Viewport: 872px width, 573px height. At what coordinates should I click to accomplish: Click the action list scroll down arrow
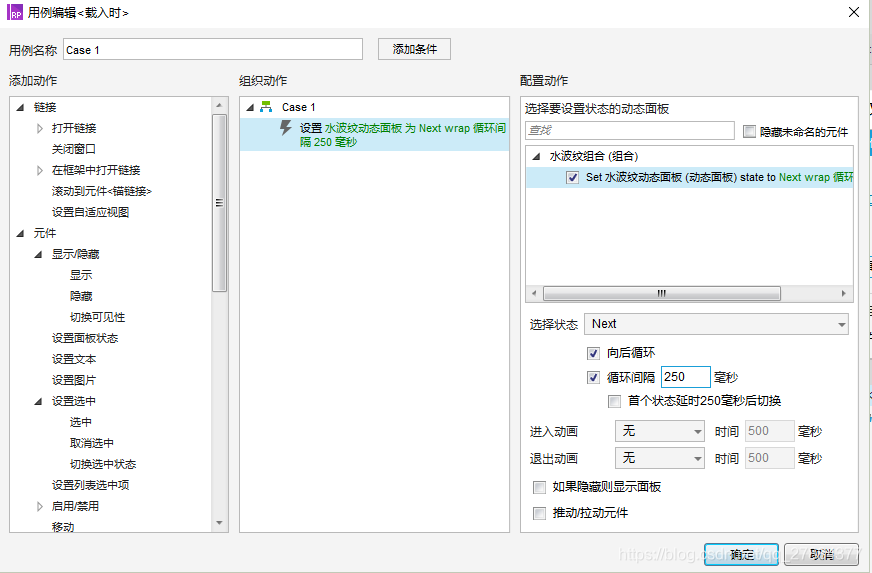219,523
